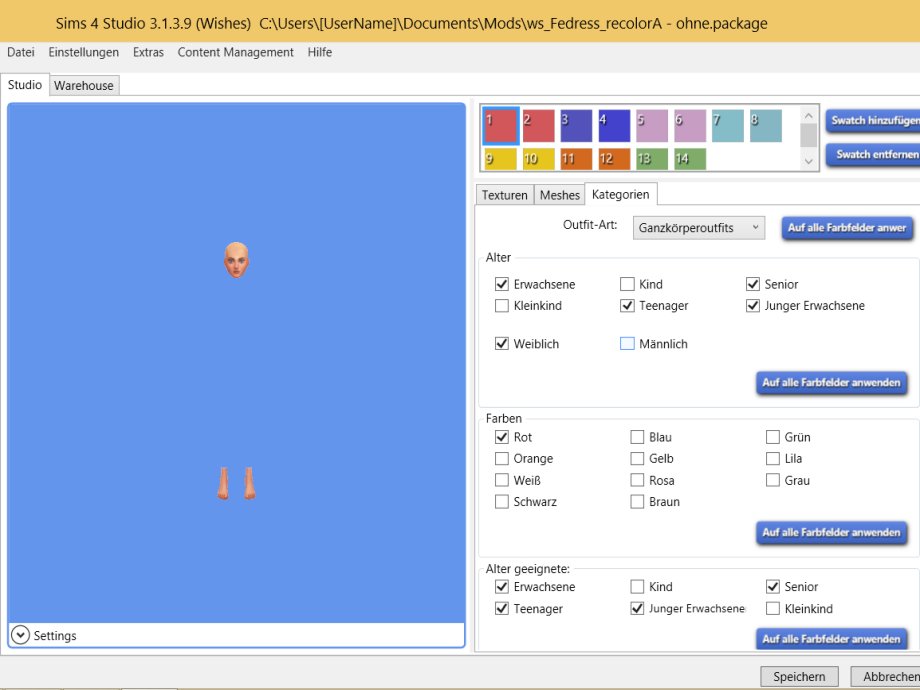Click the sim head in preview

(x=236, y=260)
